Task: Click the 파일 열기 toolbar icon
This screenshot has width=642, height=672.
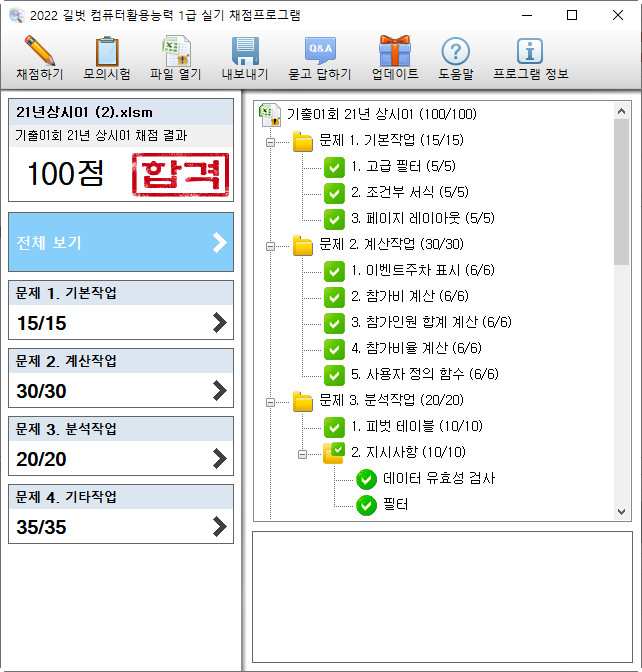Action: pyautogui.click(x=176, y=51)
